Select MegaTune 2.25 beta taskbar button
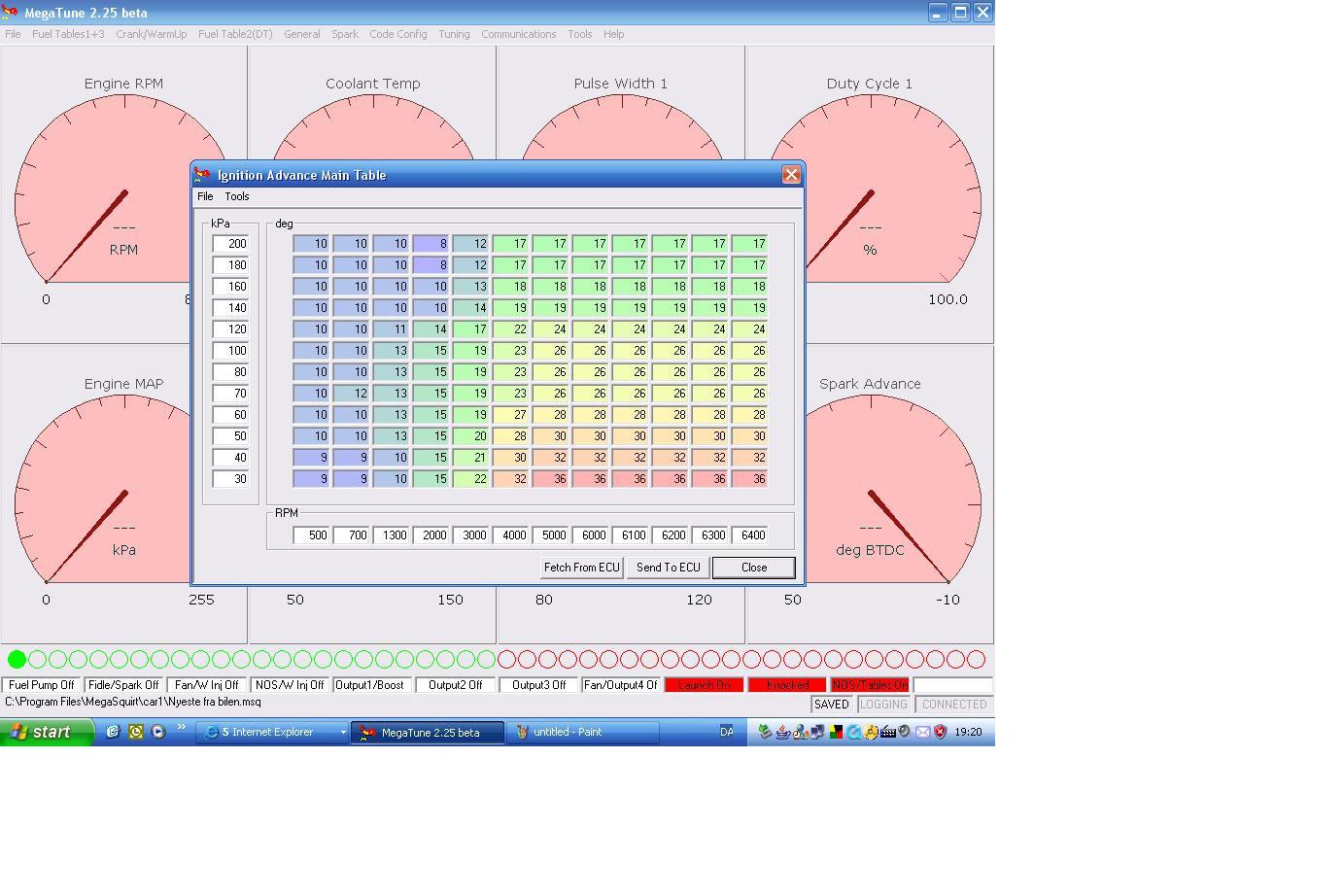The image size is (1344, 896). click(428, 732)
